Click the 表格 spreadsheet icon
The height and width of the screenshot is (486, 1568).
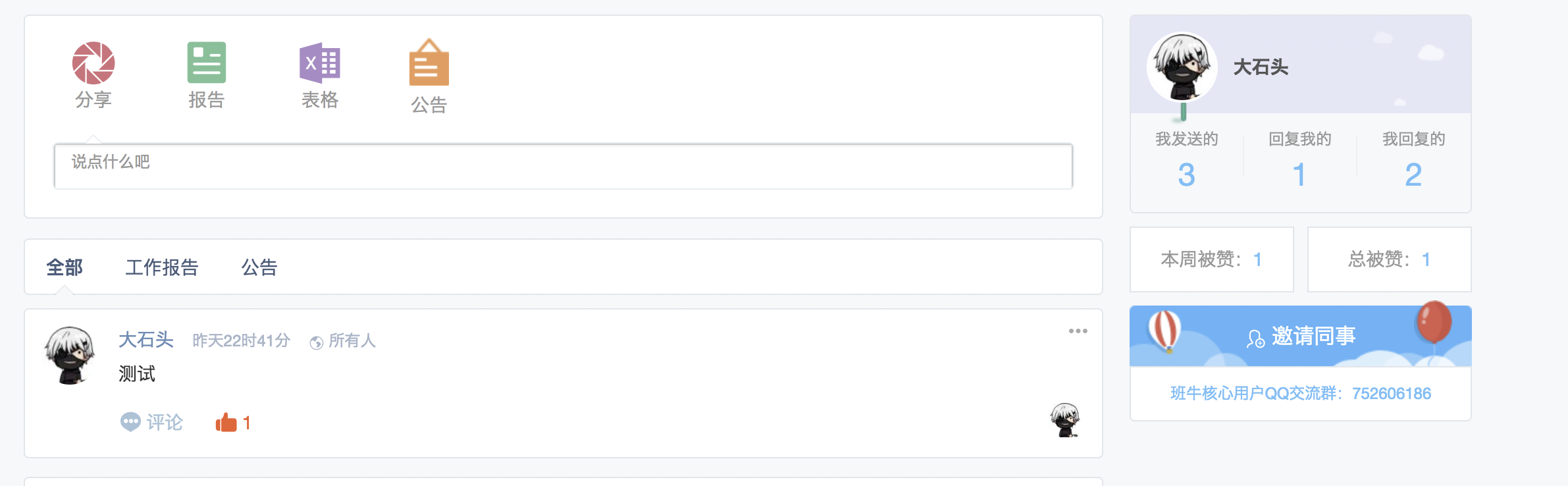coord(319,64)
